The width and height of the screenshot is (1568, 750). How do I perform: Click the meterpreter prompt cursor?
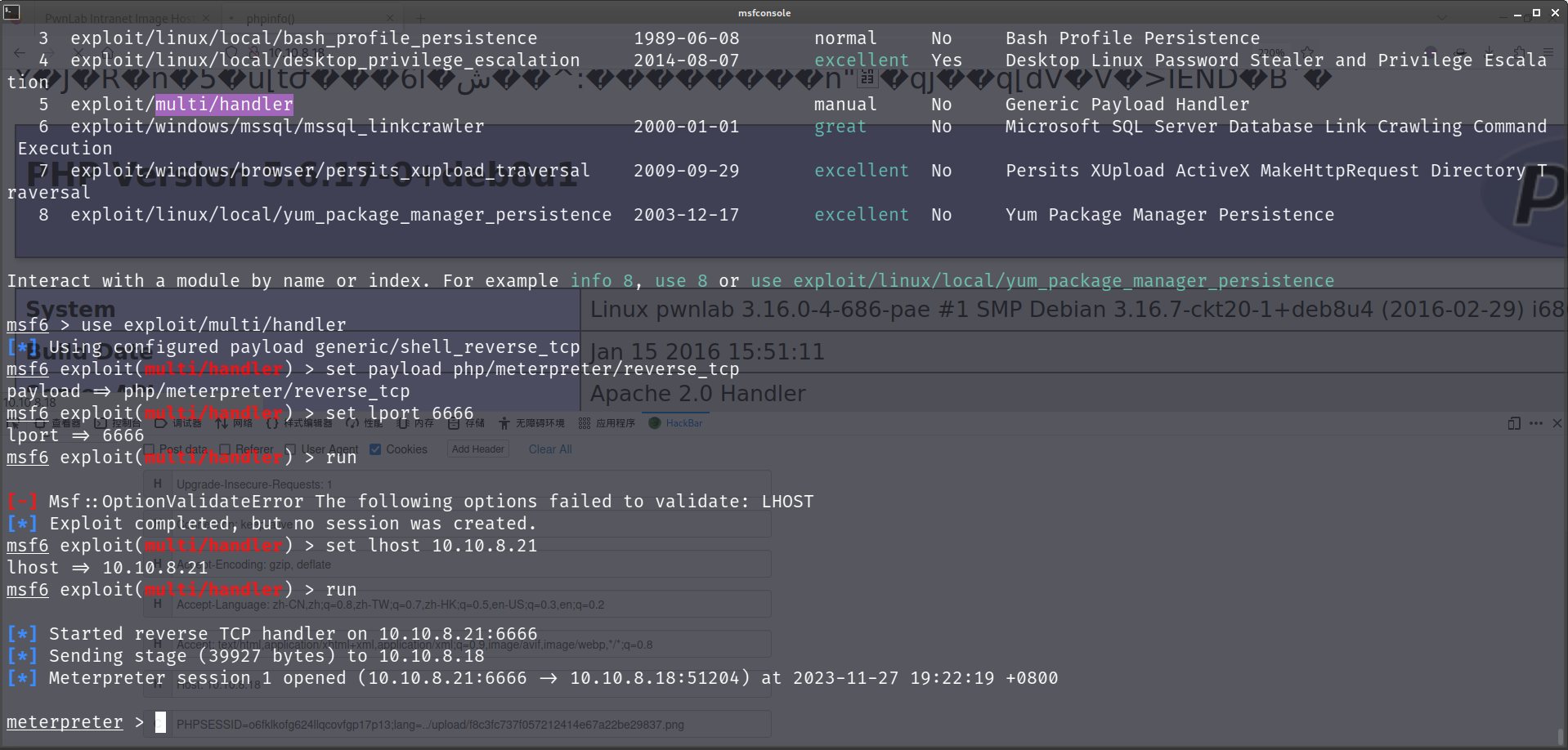(160, 722)
